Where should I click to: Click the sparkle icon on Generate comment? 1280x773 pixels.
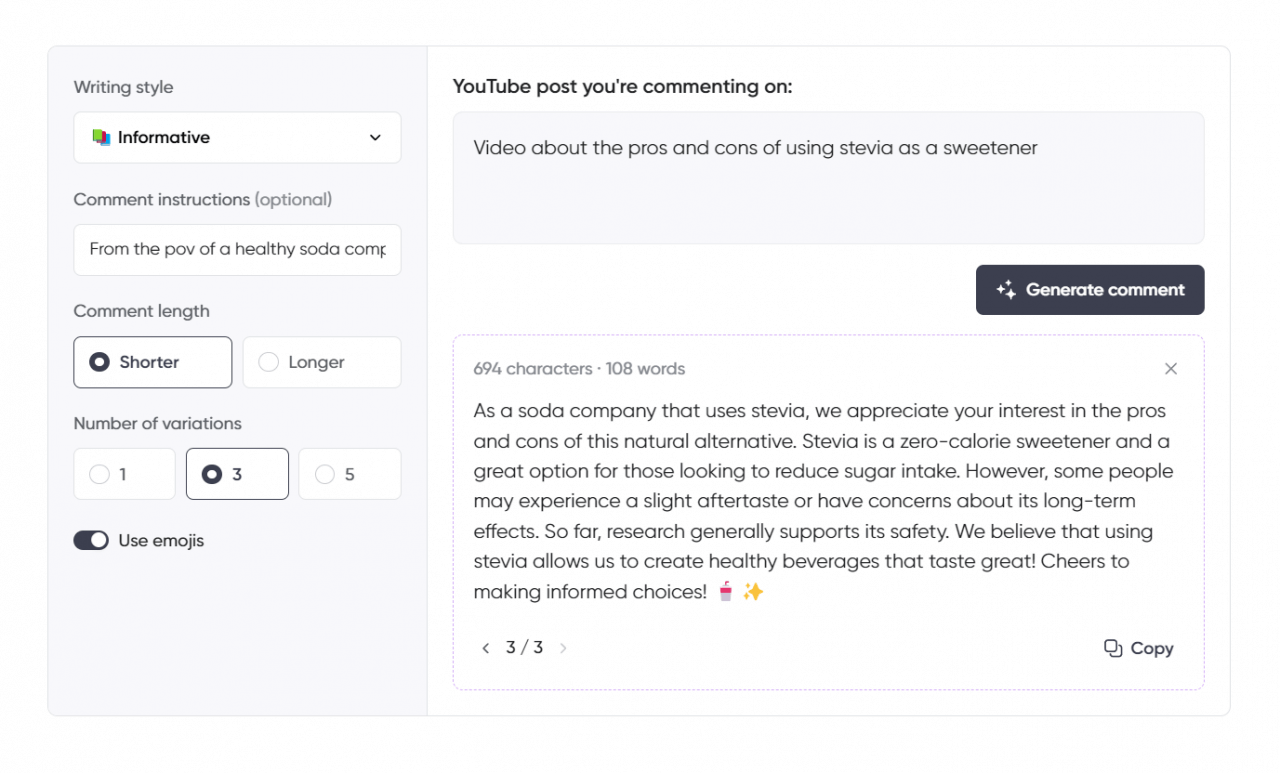[x=1004, y=290]
